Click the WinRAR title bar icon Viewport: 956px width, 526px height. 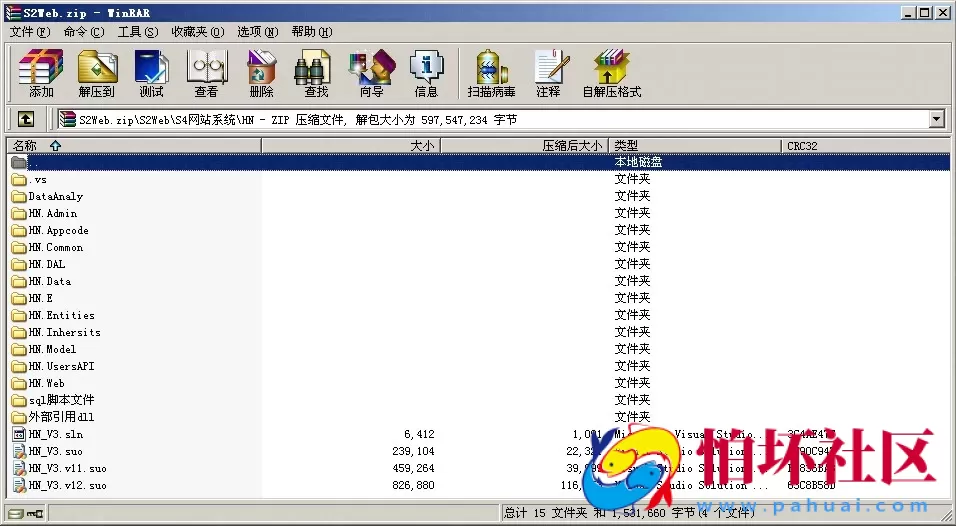point(12,13)
